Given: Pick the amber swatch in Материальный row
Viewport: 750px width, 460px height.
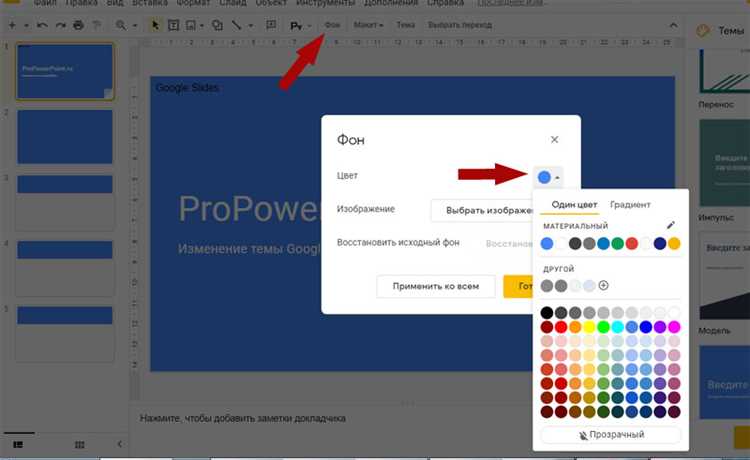Looking at the screenshot, I should coord(674,244).
